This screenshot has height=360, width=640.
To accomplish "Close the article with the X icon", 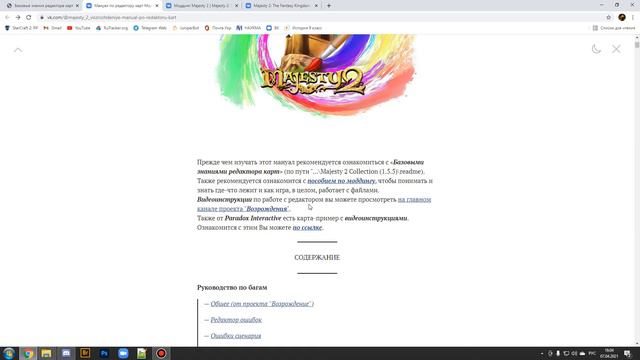I will click(x=616, y=49).
